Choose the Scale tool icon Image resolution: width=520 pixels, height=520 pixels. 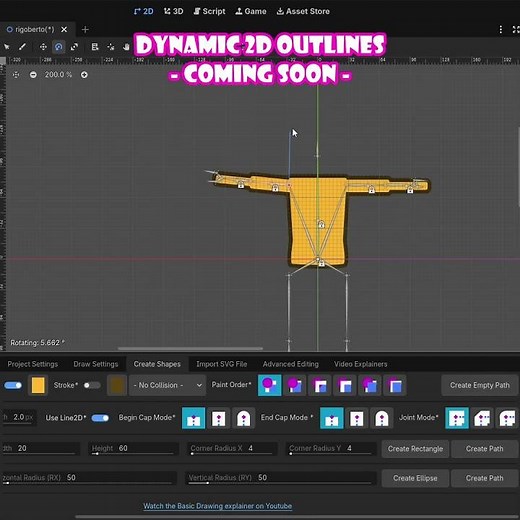[x=74, y=47]
